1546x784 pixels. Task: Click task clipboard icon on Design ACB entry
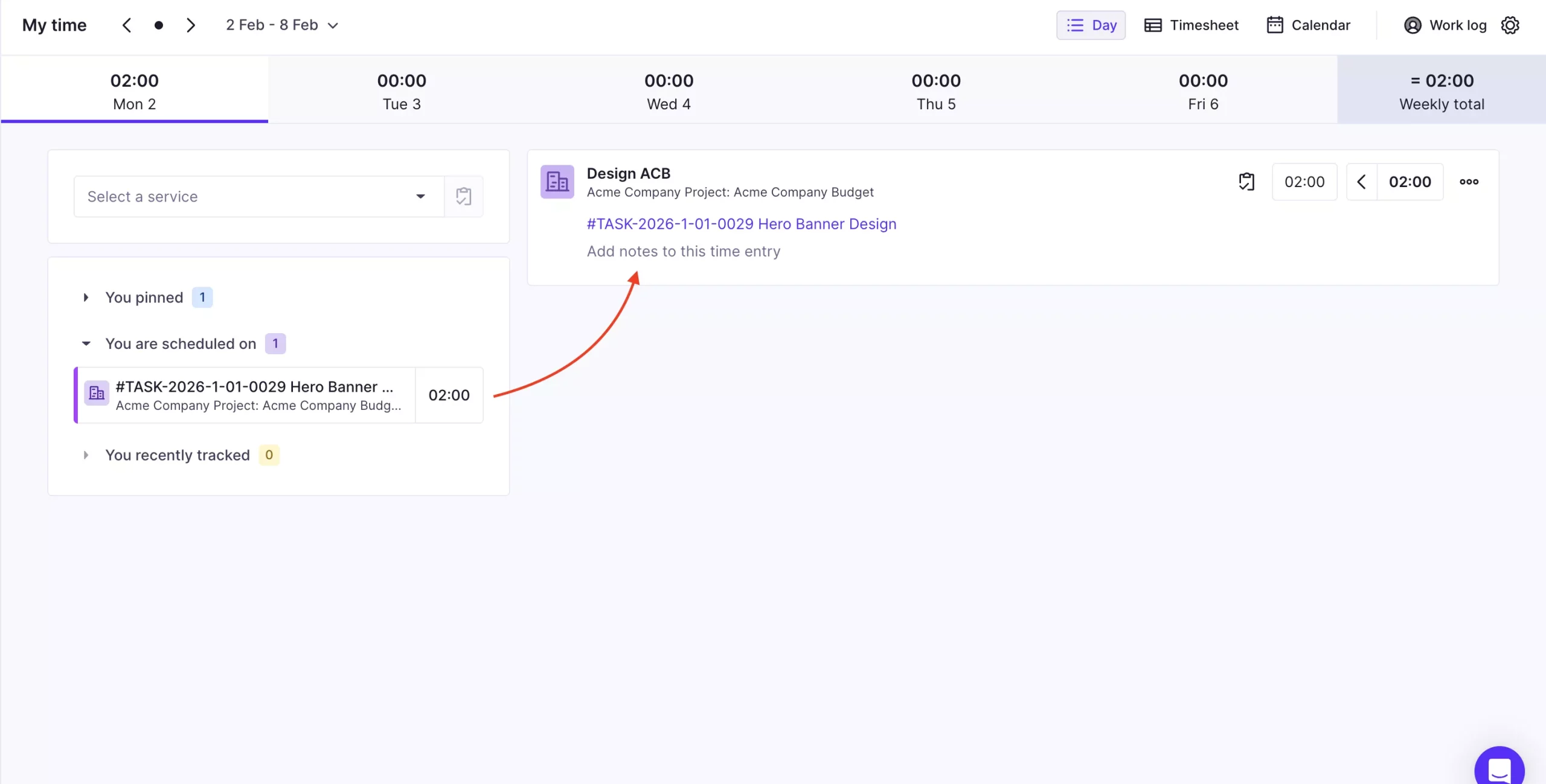(1246, 182)
